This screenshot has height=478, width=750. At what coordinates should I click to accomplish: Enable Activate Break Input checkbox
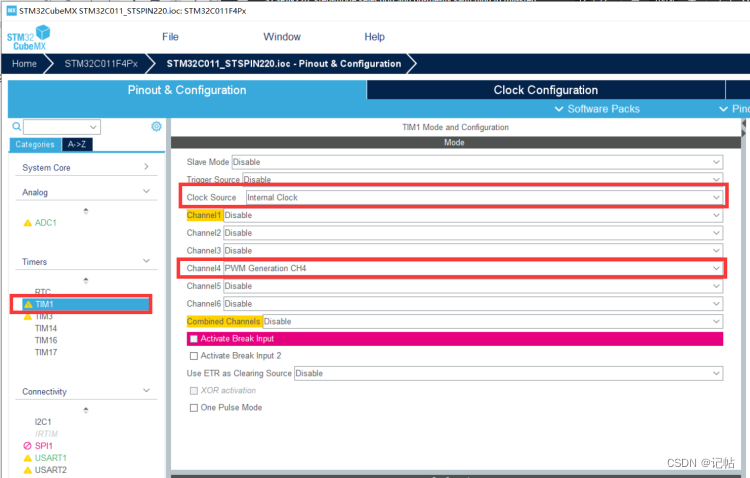tap(194, 339)
